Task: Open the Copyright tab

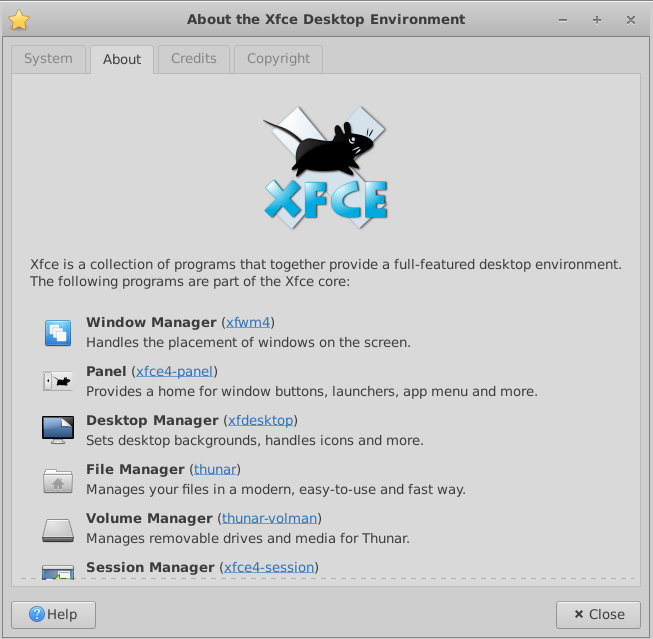Action: click(x=278, y=59)
